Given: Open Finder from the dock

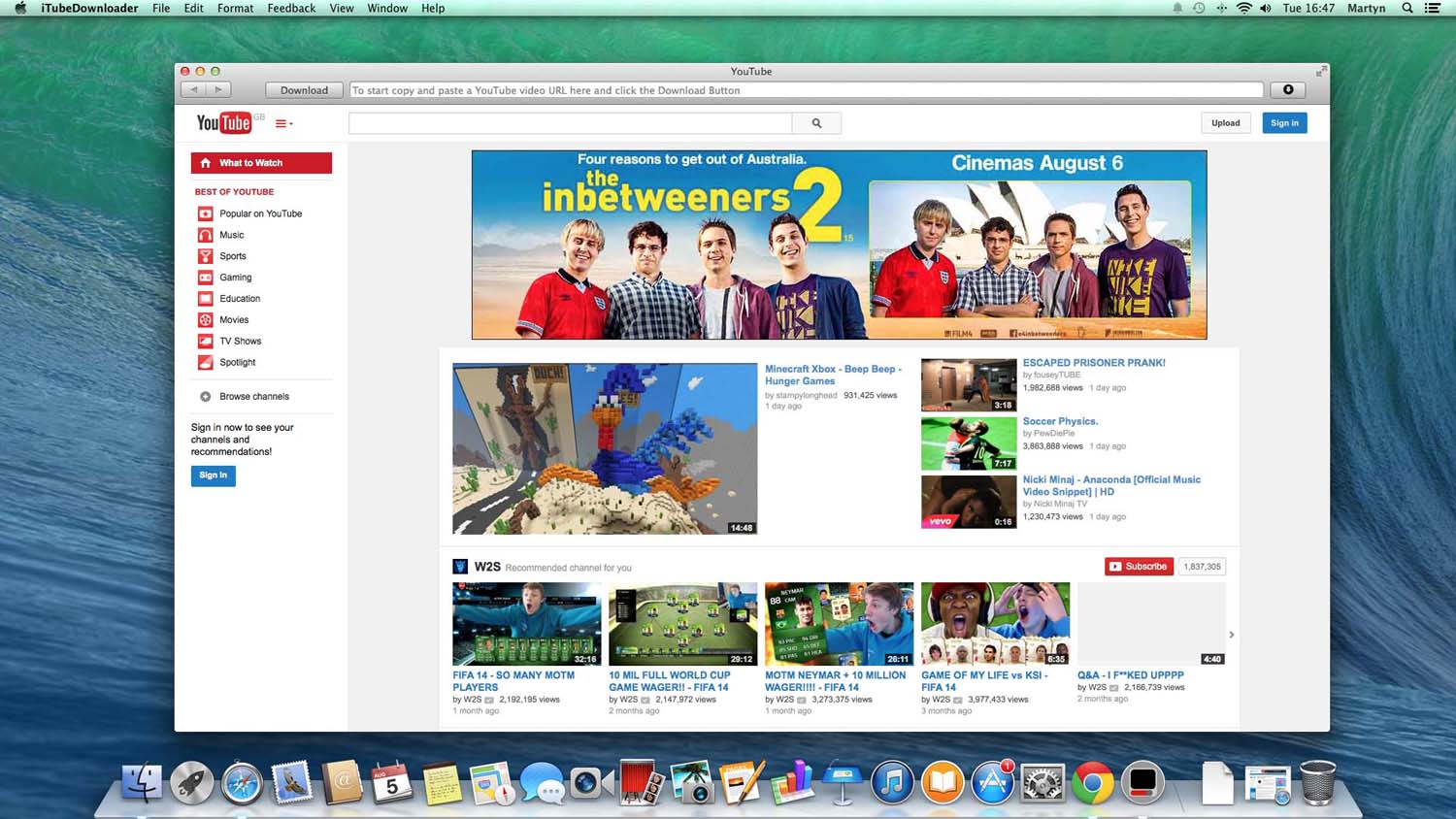Looking at the screenshot, I should tap(142, 783).
